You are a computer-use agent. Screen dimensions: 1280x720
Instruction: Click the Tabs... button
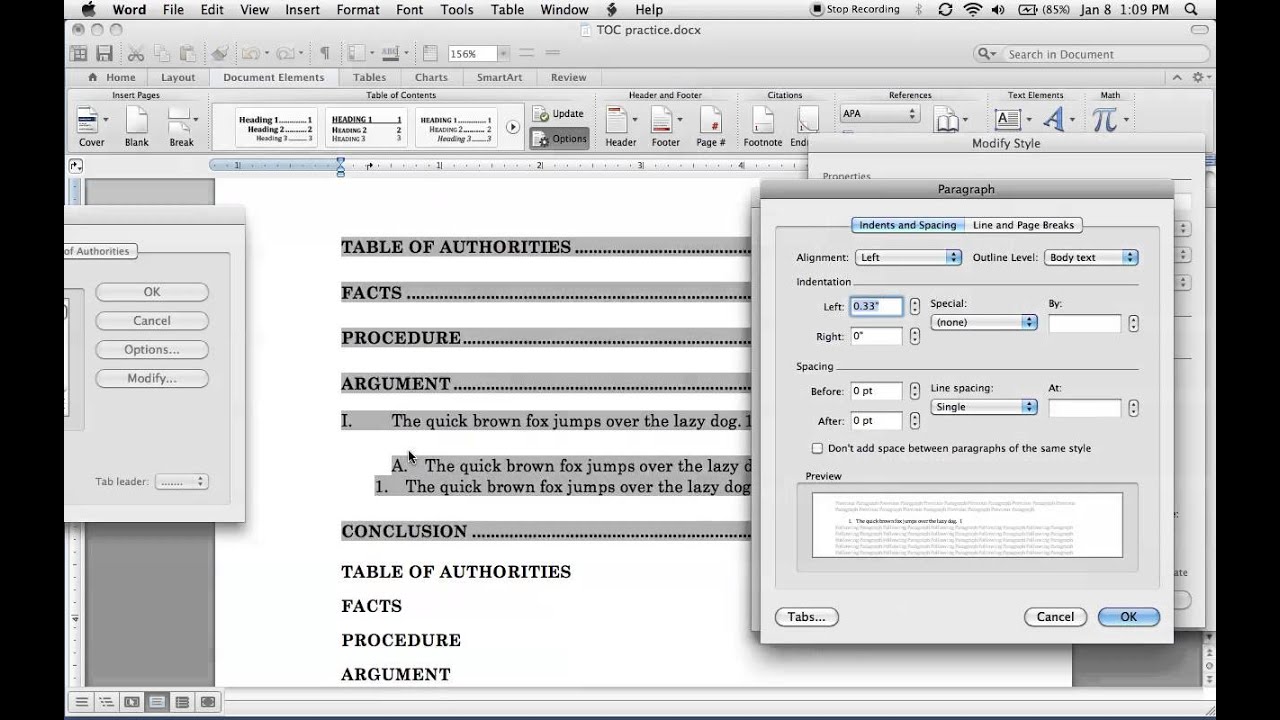[x=806, y=617]
